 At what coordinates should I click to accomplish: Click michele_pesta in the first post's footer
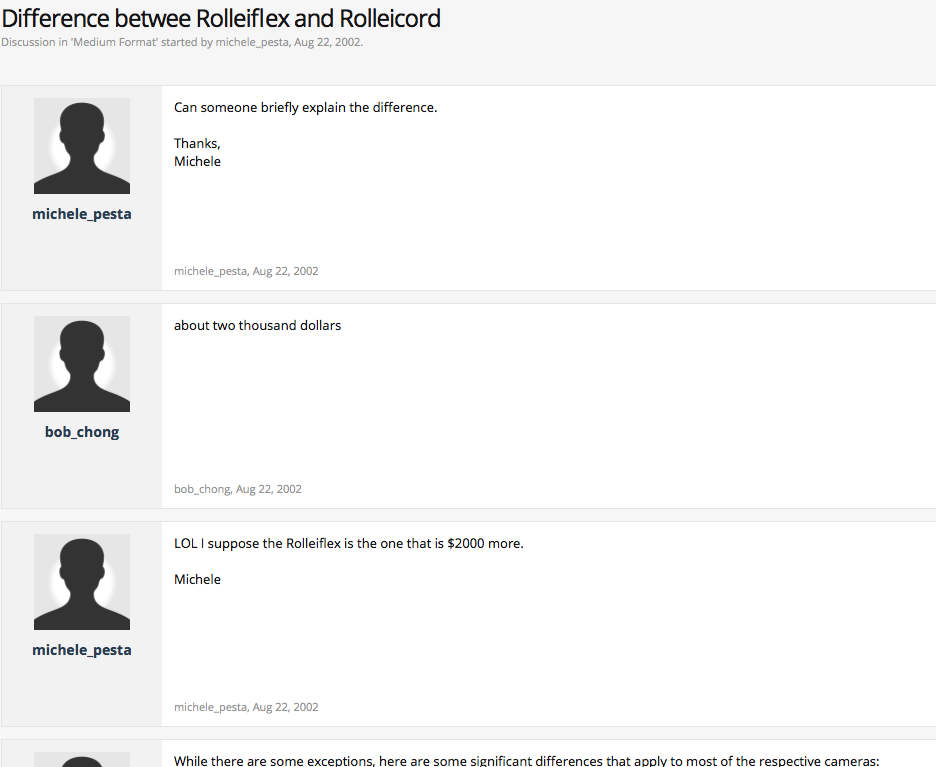click(x=210, y=271)
